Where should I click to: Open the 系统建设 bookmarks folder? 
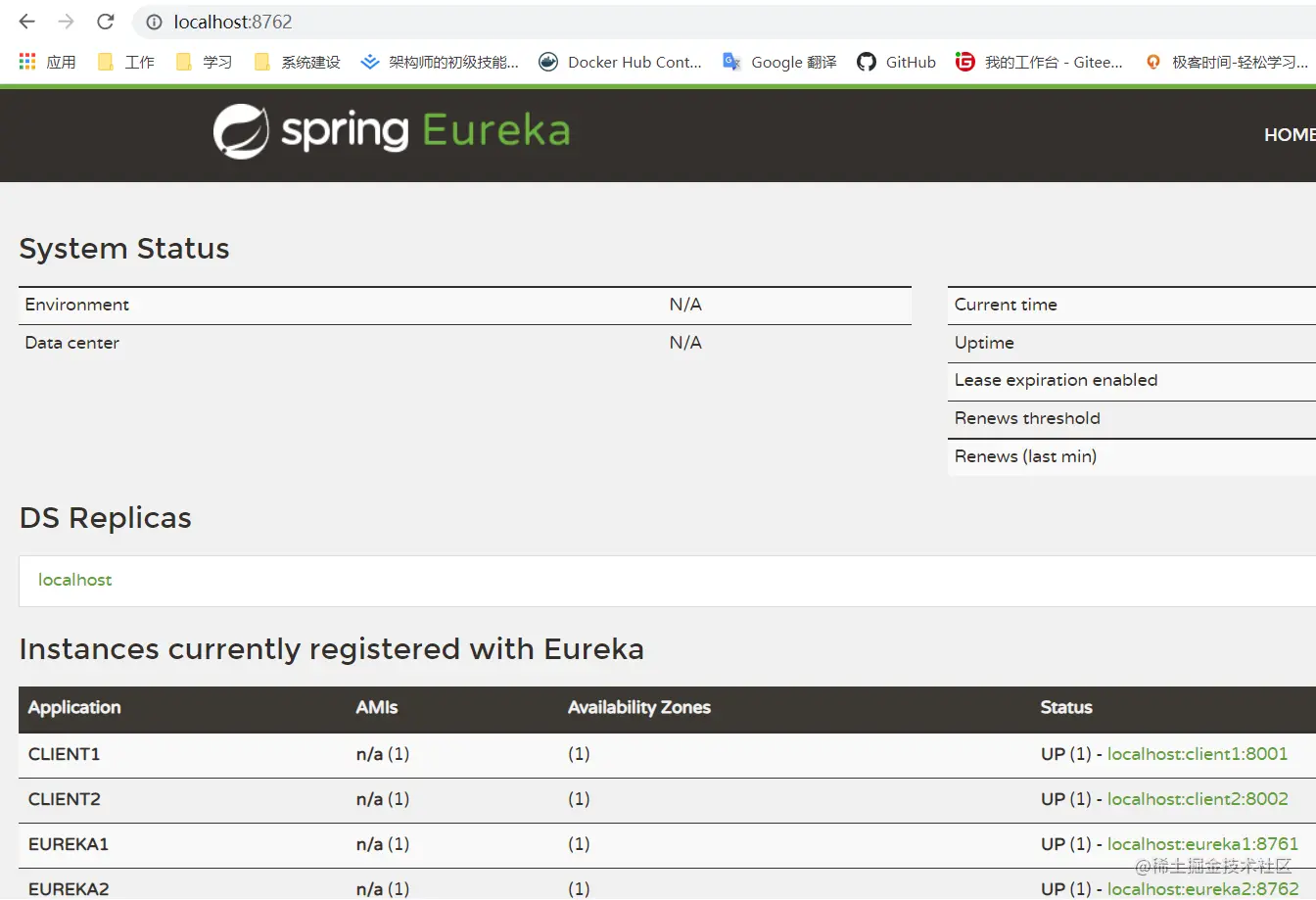tap(297, 62)
